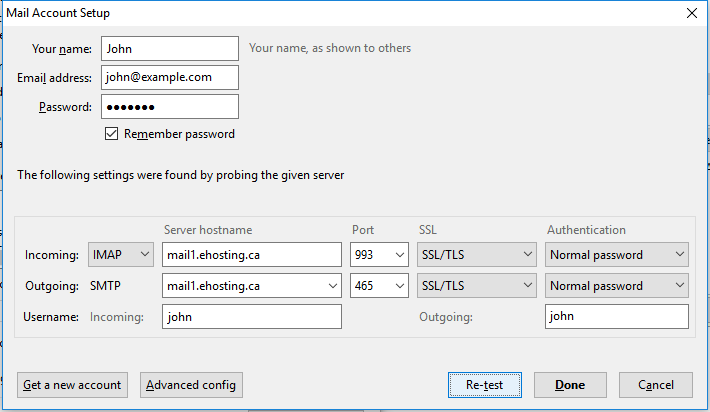Viewport: 710px width, 412px height.
Task: Click the Re-test button
Action: pos(485,385)
